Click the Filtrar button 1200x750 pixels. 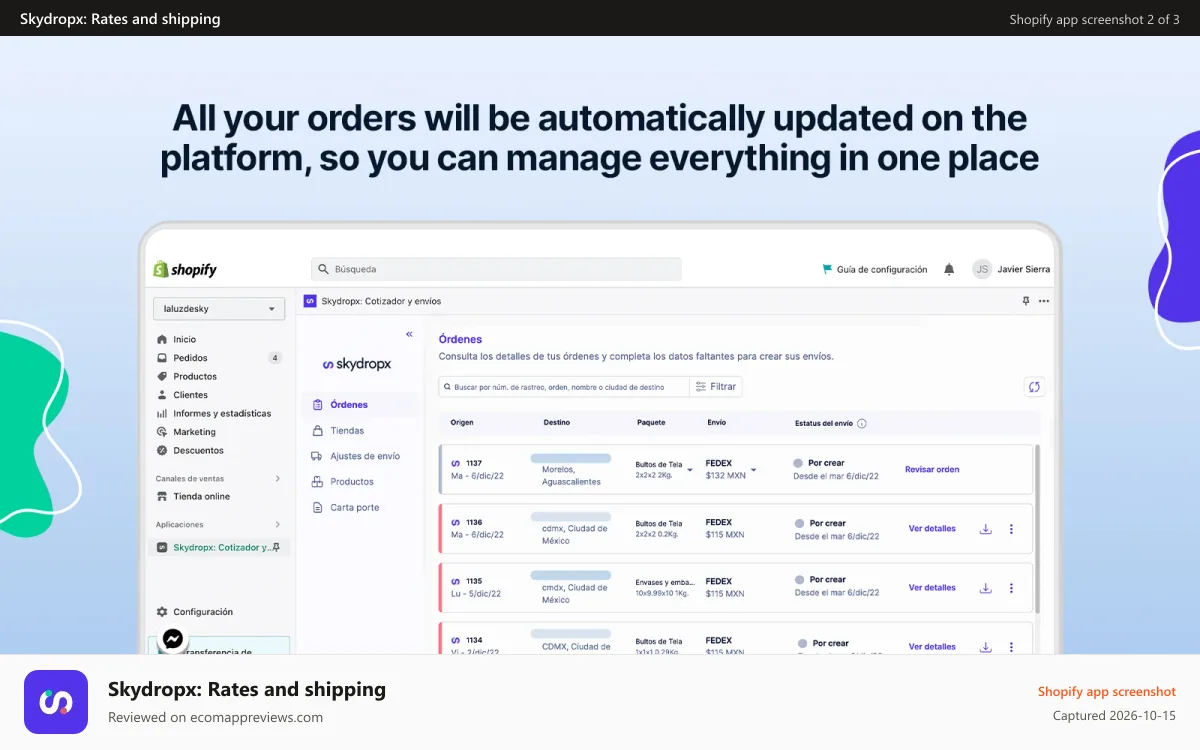tap(716, 387)
